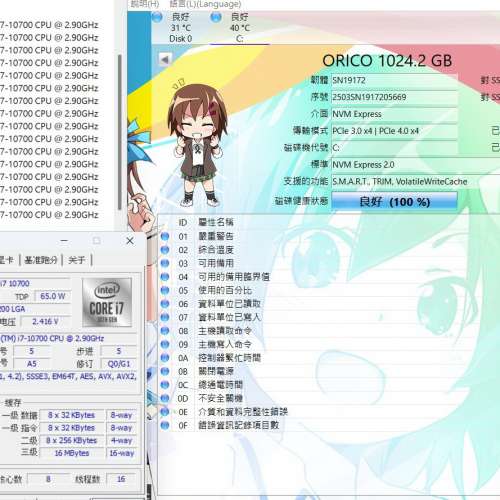Click the core count value 8 in CPU-Z
Viewport: 500px width, 500px height.
[48, 479]
